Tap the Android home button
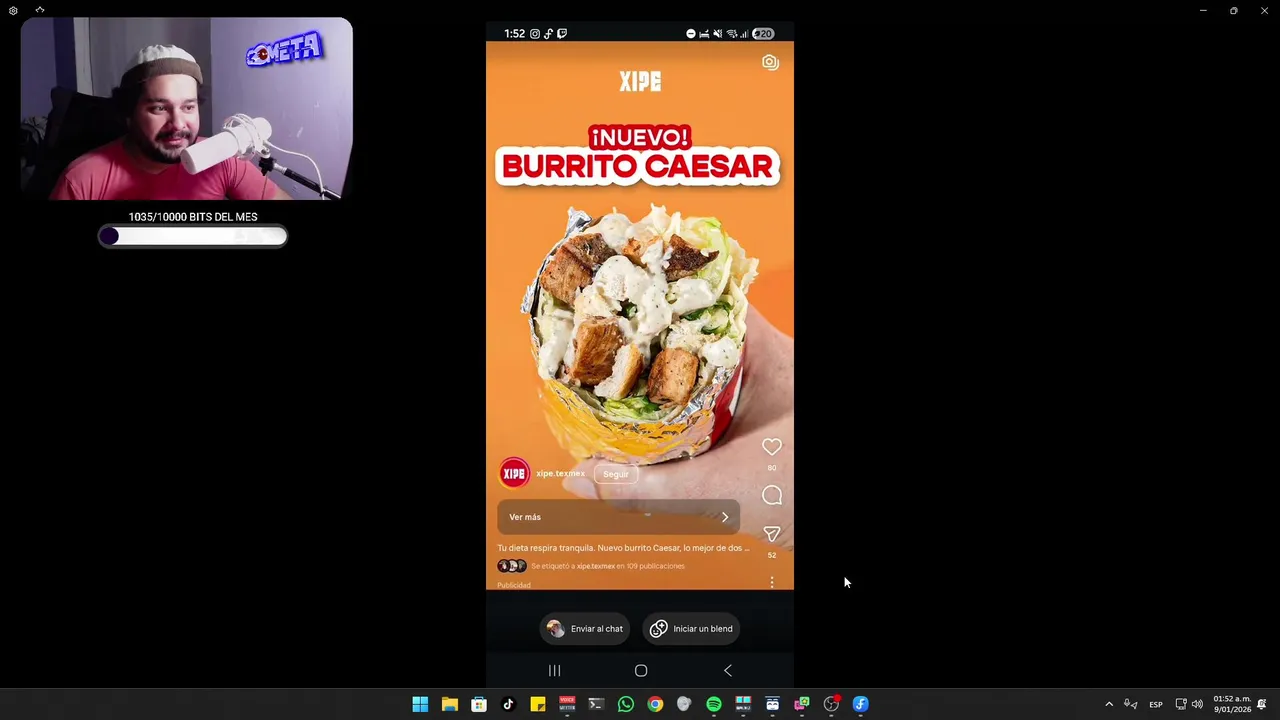The image size is (1280, 720). [x=641, y=670]
